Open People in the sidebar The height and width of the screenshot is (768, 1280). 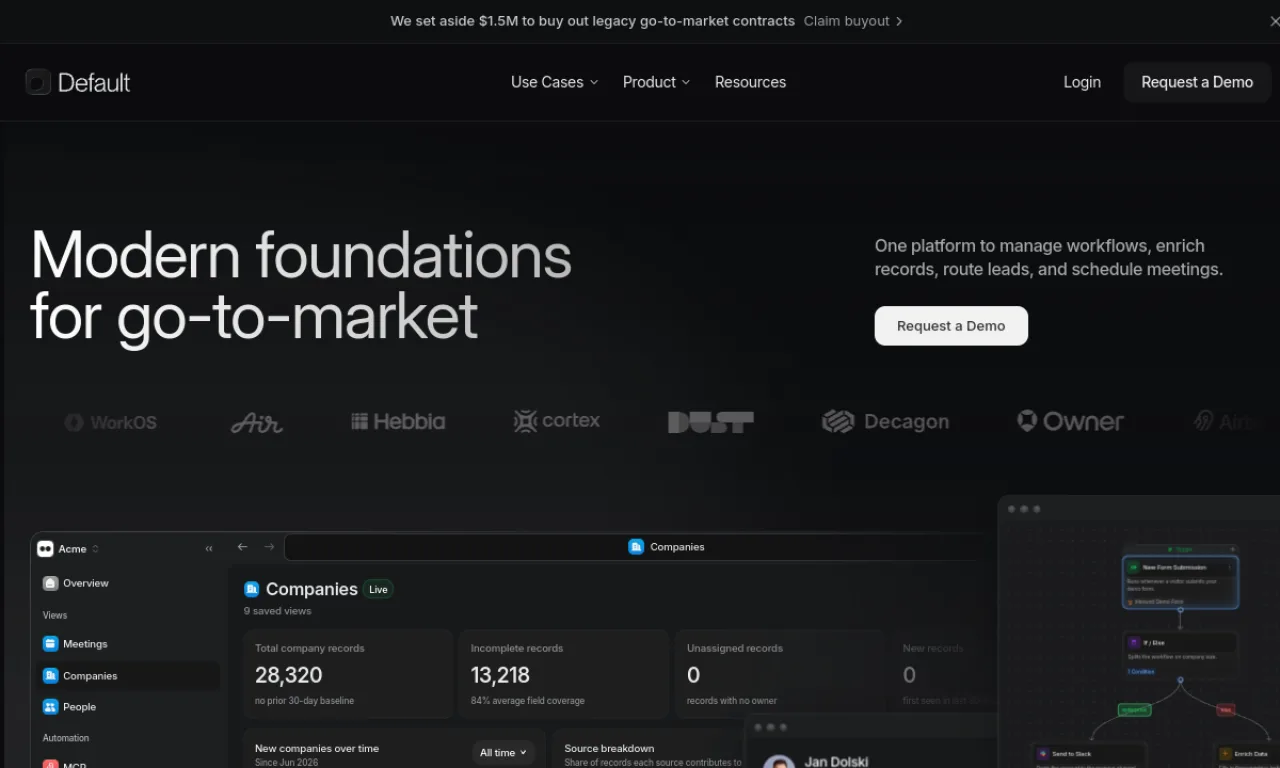(128, 707)
